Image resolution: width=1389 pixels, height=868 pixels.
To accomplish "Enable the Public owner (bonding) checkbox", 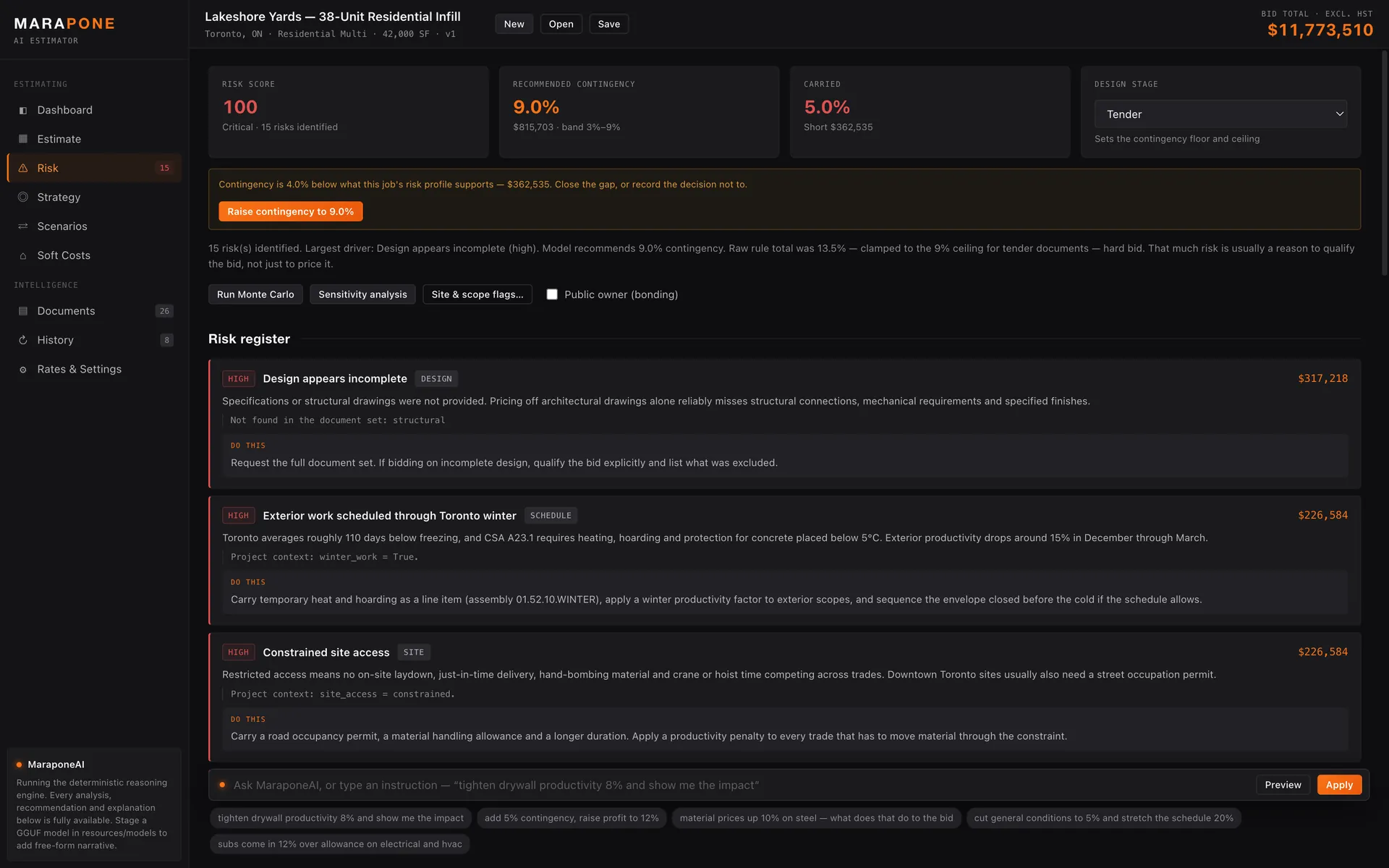I will 552,294.
